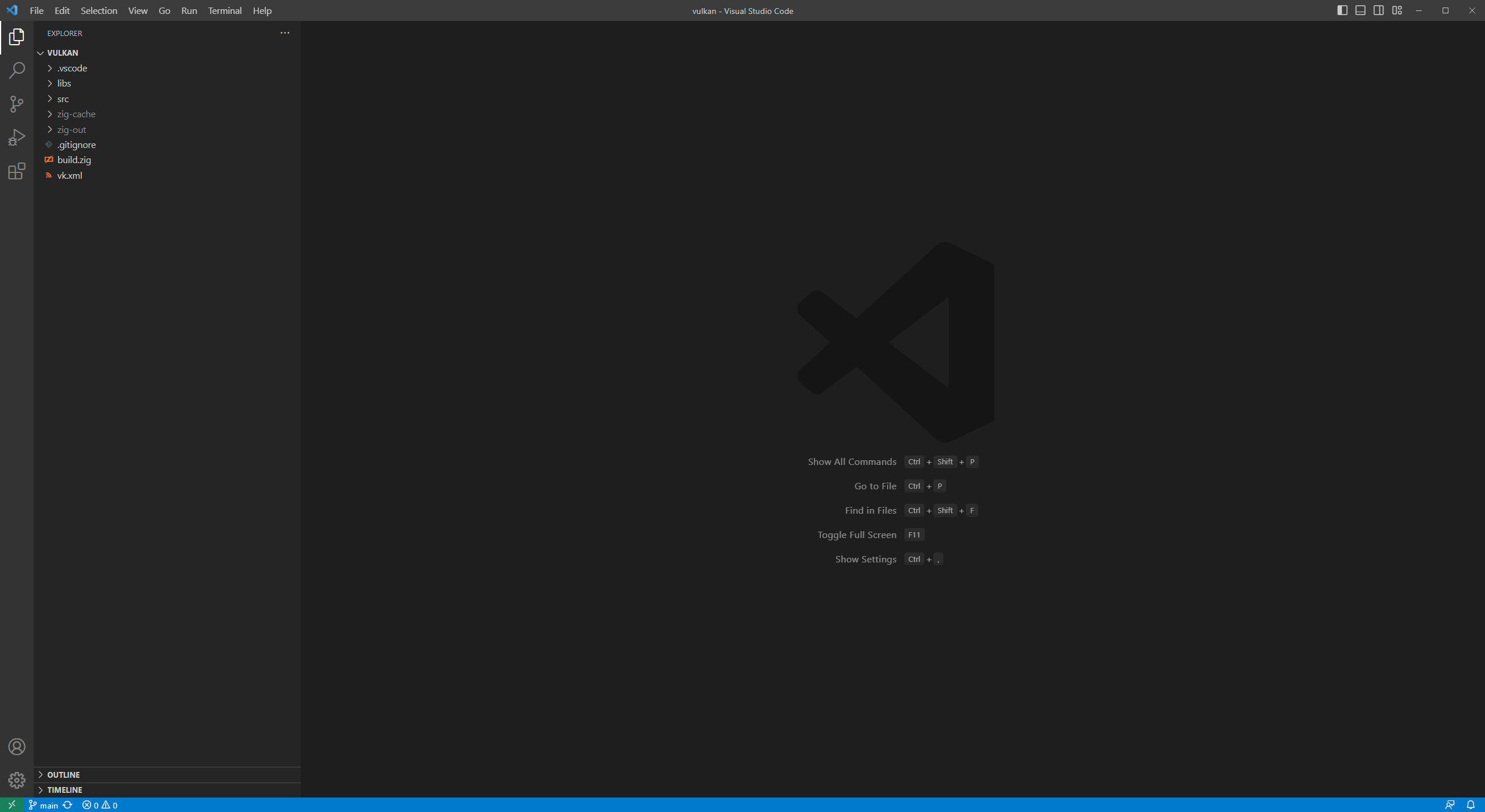Image resolution: width=1485 pixels, height=812 pixels.
Task: Open the Search view in the activity bar
Action: (x=17, y=70)
